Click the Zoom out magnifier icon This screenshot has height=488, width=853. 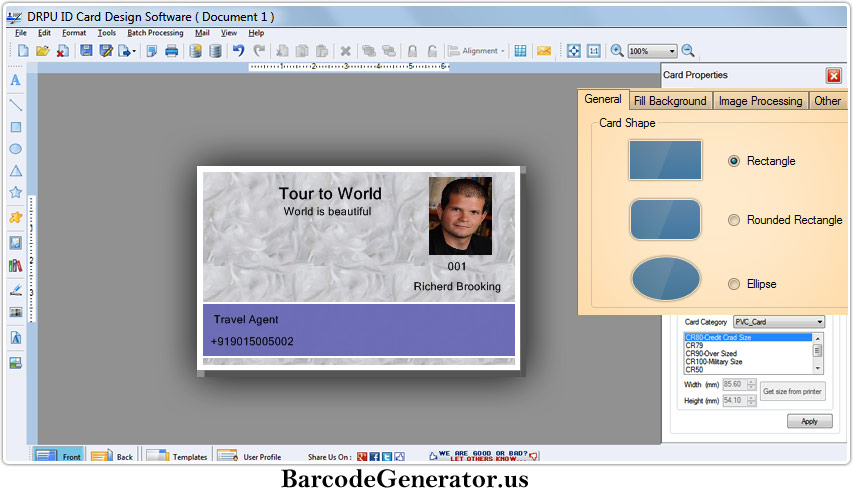coord(688,51)
